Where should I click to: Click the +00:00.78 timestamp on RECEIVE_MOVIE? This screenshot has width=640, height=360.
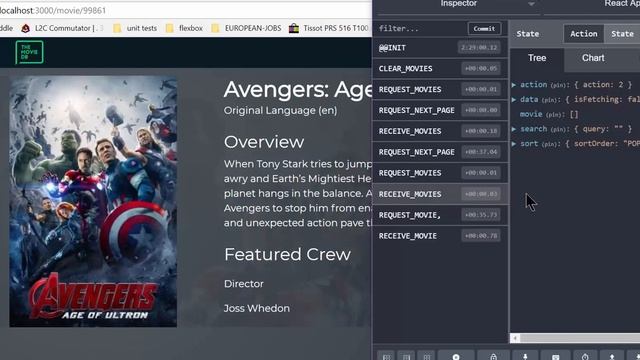coord(481,236)
